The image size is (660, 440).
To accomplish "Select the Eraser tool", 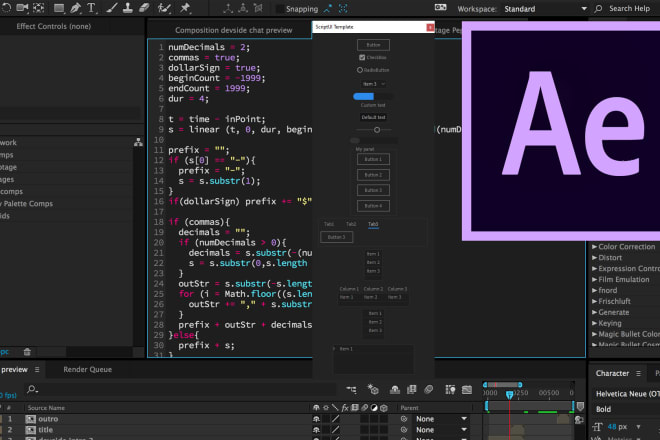I will pyautogui.click(x=144, y=8).
